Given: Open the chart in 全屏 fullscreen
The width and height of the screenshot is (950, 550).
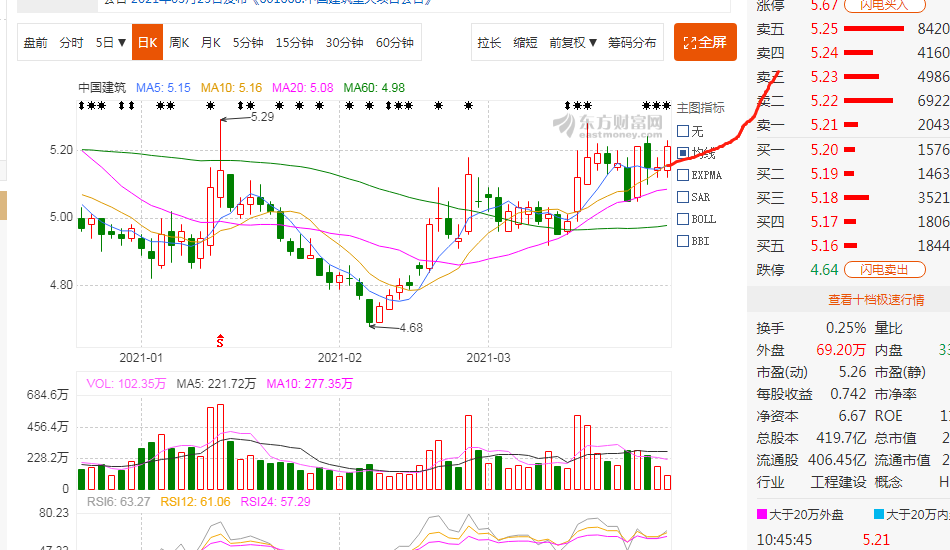Looking at the screenshot, I should [705, 42].
